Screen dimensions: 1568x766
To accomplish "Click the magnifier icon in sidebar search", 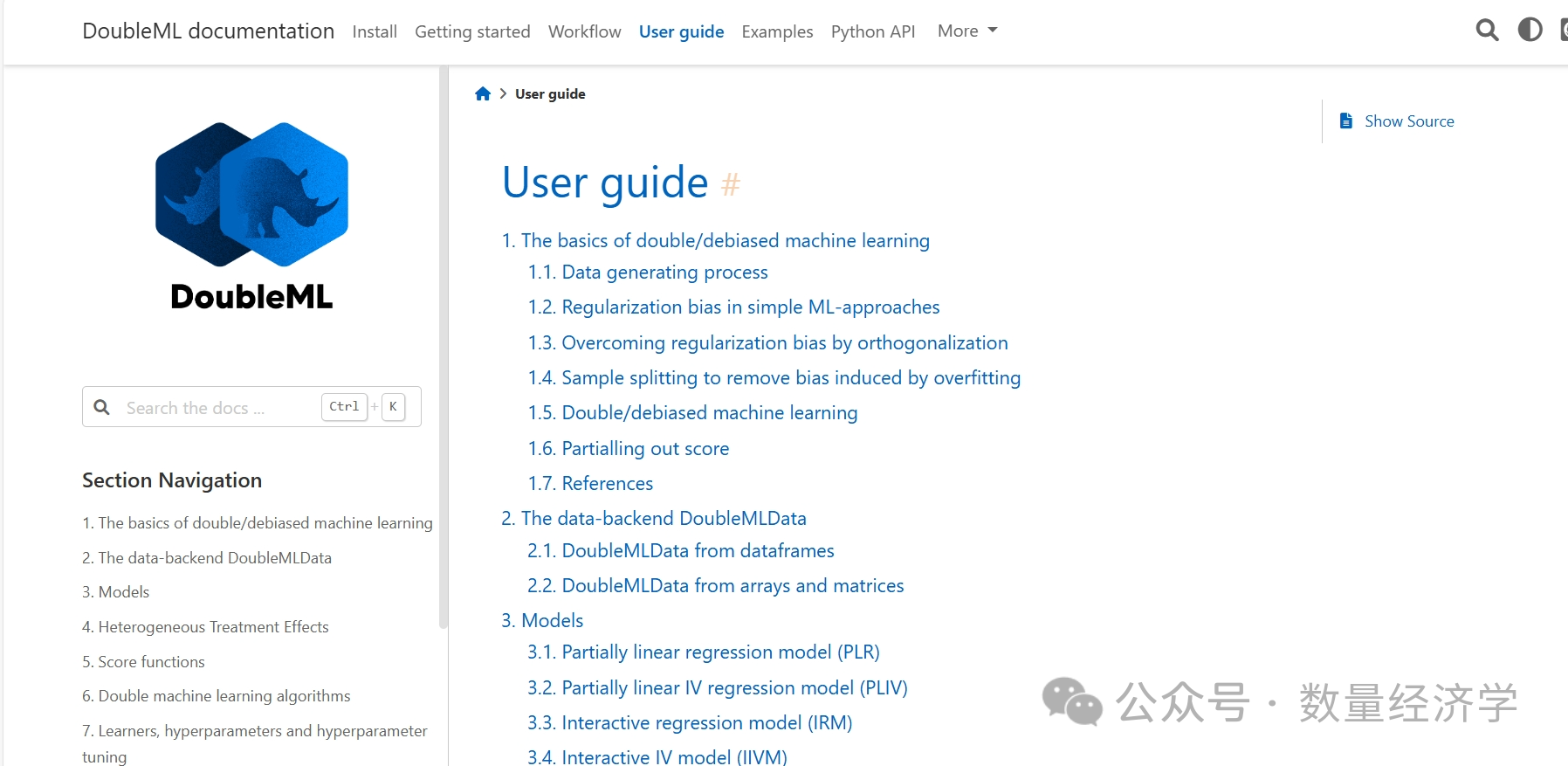I will click(102, 407).
